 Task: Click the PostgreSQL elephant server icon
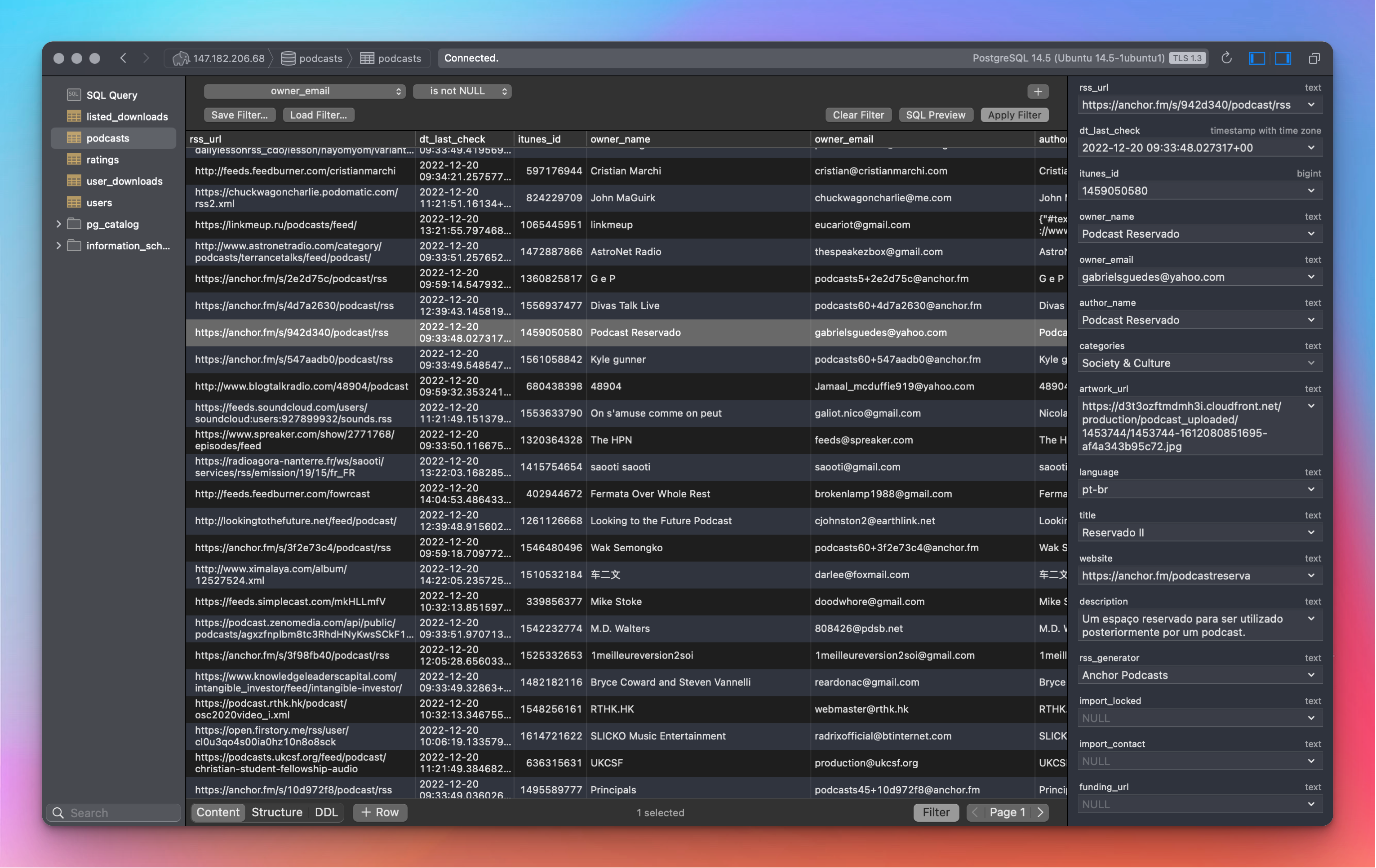click(x=181, y=58)
